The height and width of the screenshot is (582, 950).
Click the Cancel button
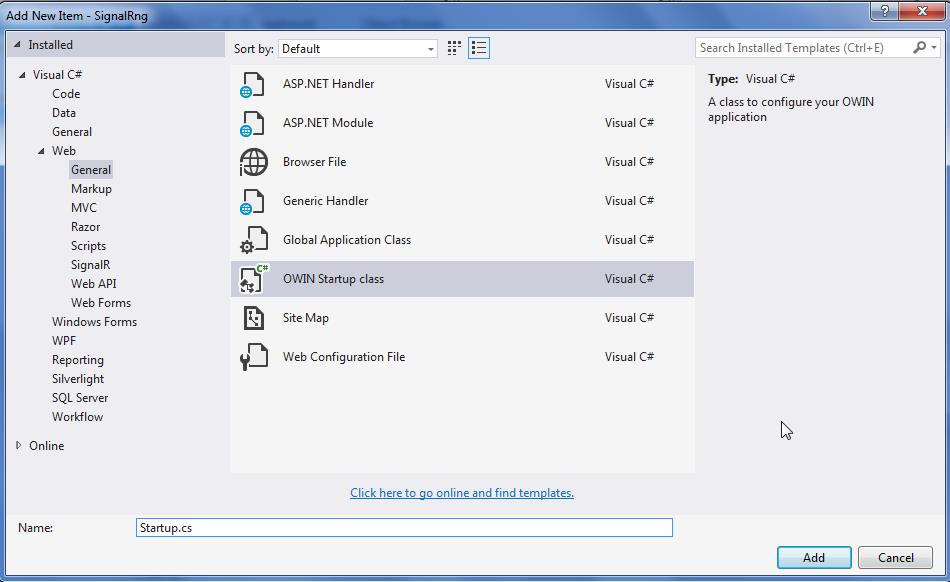point(895,558)
